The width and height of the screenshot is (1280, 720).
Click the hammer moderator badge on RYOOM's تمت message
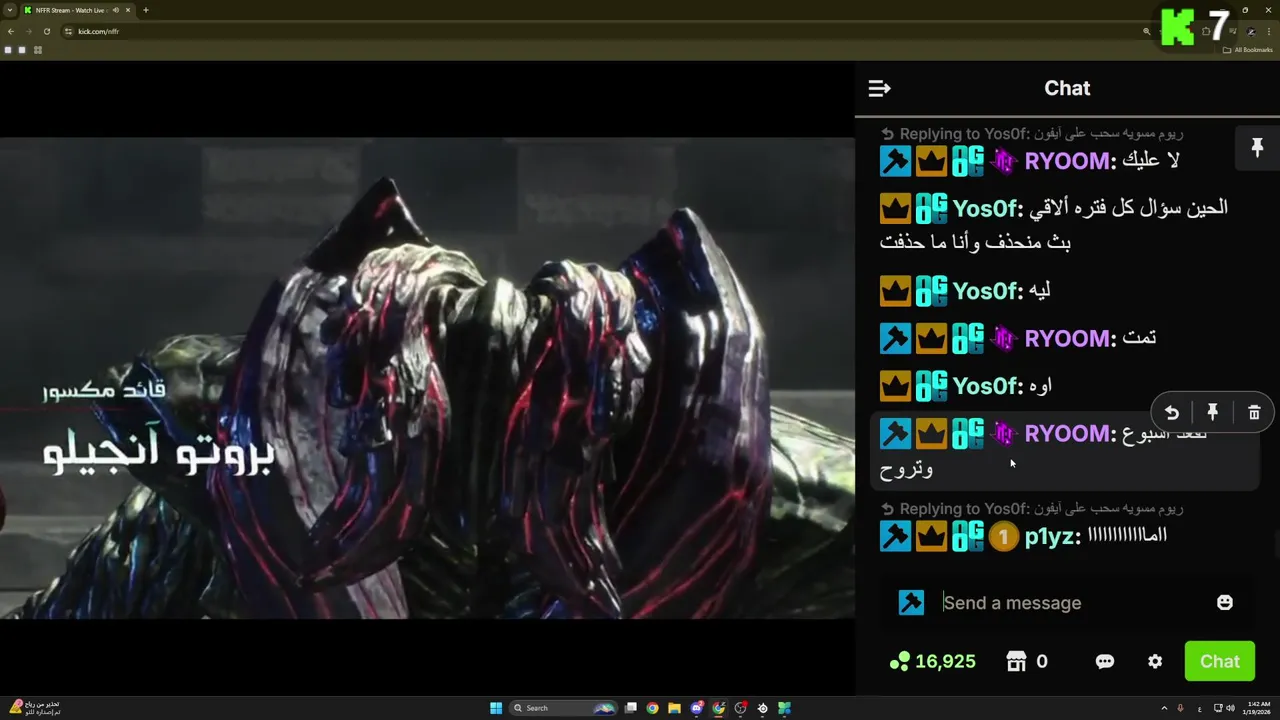[x=895, y=338]
